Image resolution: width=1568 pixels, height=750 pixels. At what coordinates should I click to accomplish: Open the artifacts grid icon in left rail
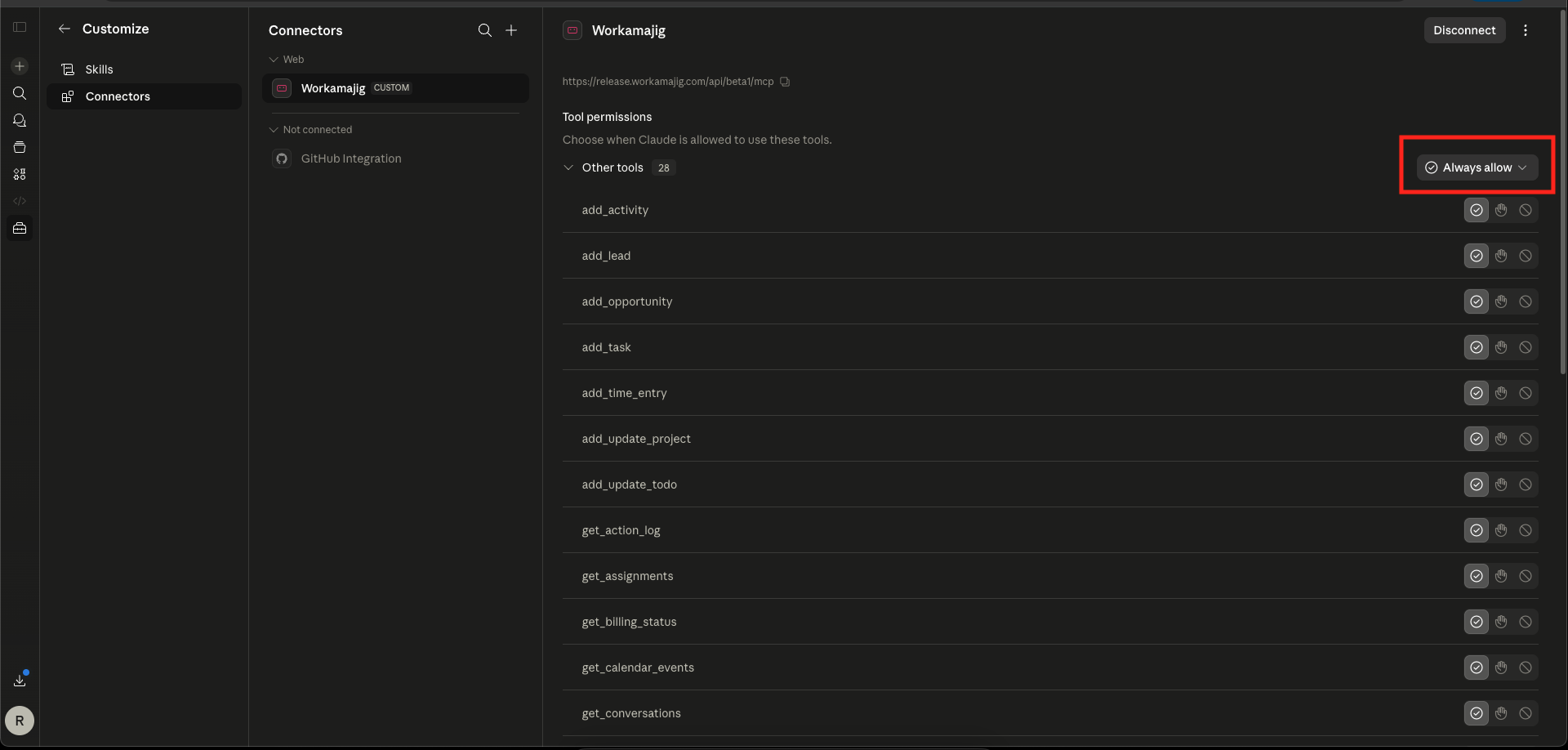pos(20,174)
